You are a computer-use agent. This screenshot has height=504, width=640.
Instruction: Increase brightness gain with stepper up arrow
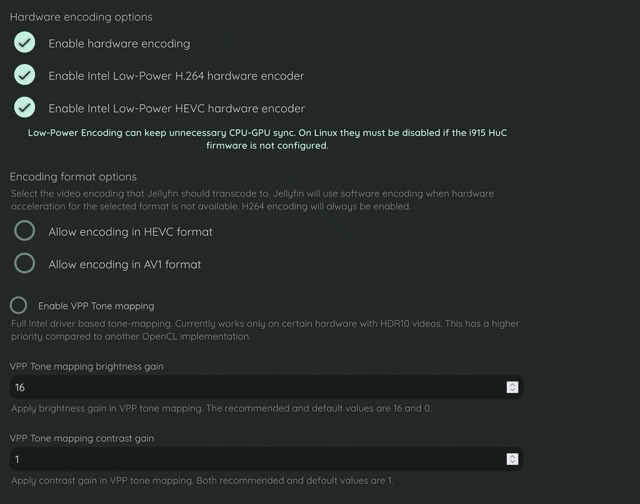point(512,384)
